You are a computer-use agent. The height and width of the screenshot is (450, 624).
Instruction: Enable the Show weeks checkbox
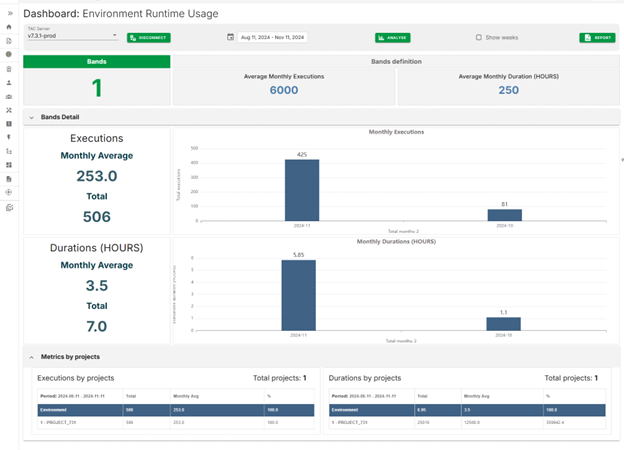[x=478, y=37]
